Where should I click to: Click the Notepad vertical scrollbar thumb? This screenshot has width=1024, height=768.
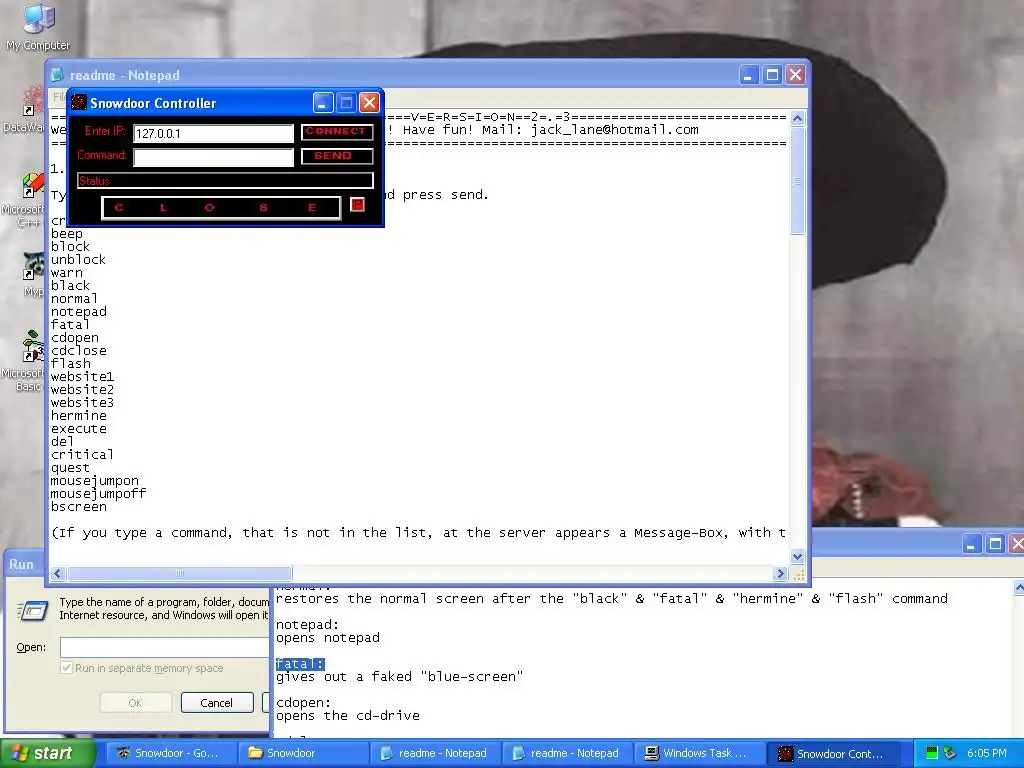(797, 181)
